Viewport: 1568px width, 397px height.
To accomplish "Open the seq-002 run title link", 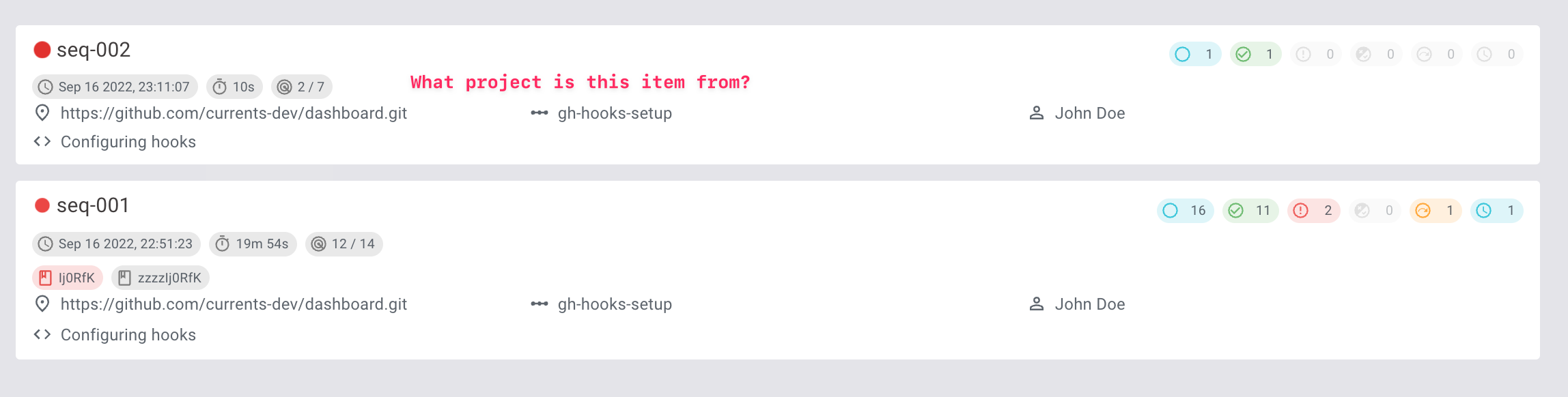I will [x=94, y=49].
